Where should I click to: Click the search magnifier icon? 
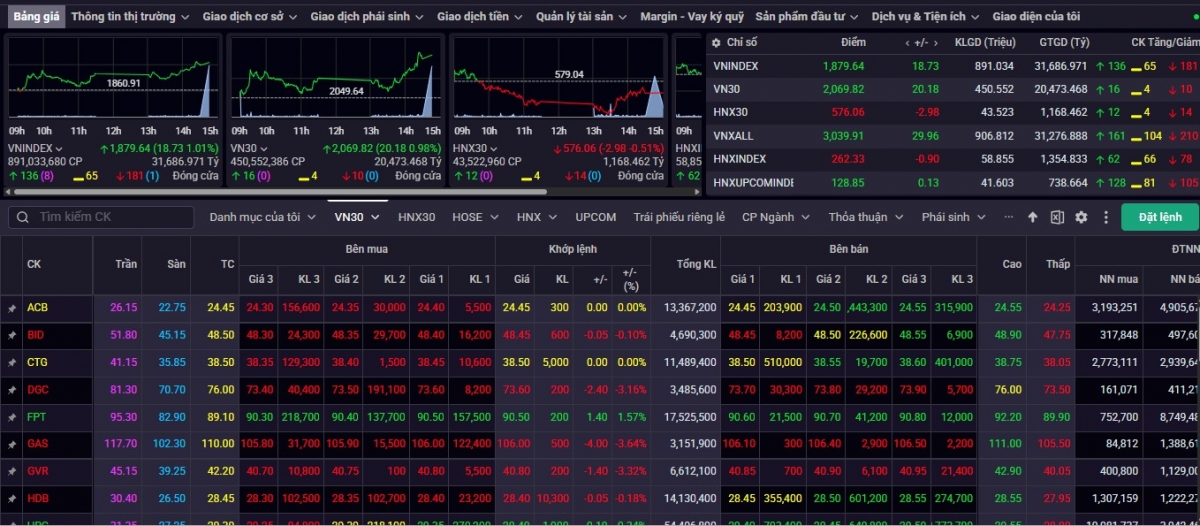(23, 217)
